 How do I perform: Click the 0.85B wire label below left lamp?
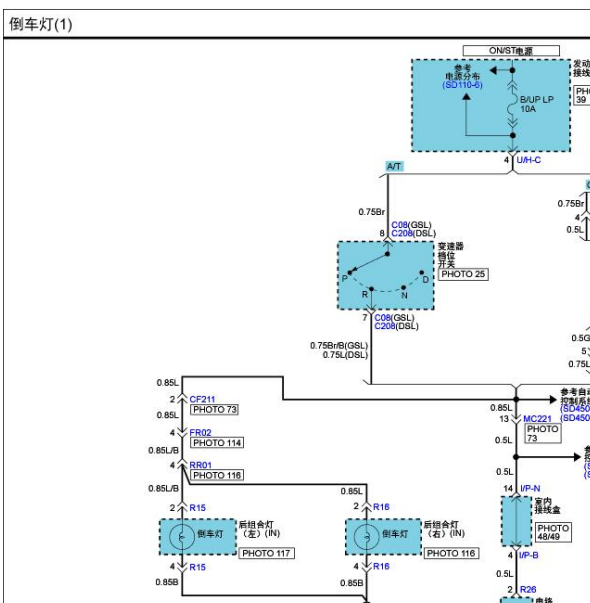coord(167,582)
